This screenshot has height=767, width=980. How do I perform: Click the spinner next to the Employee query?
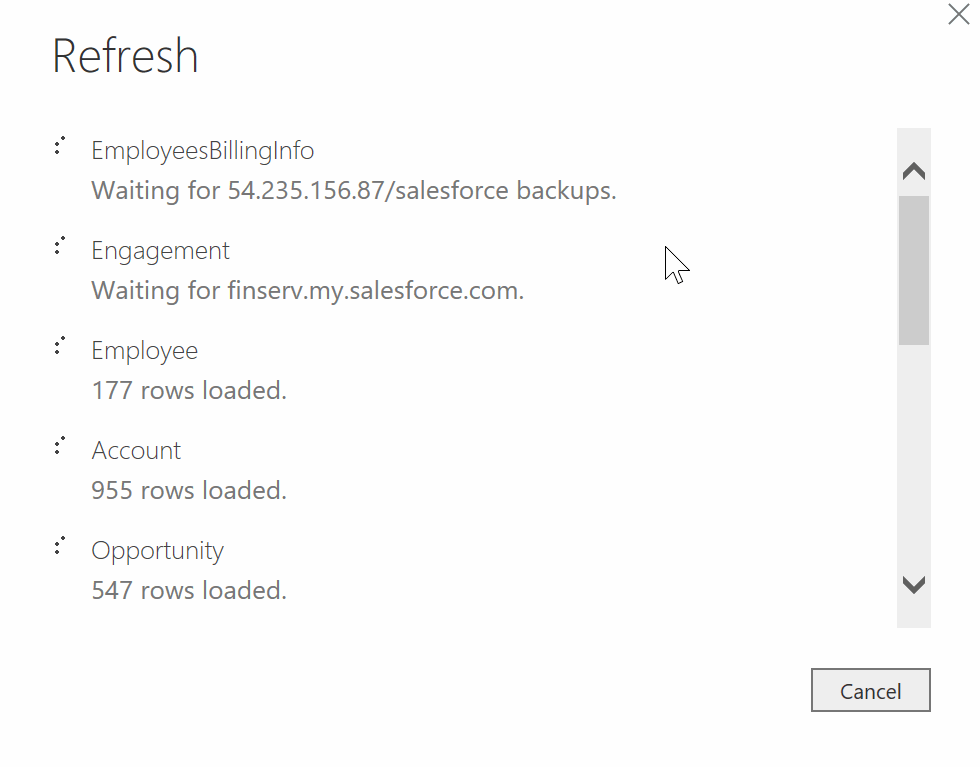(59, 347)
